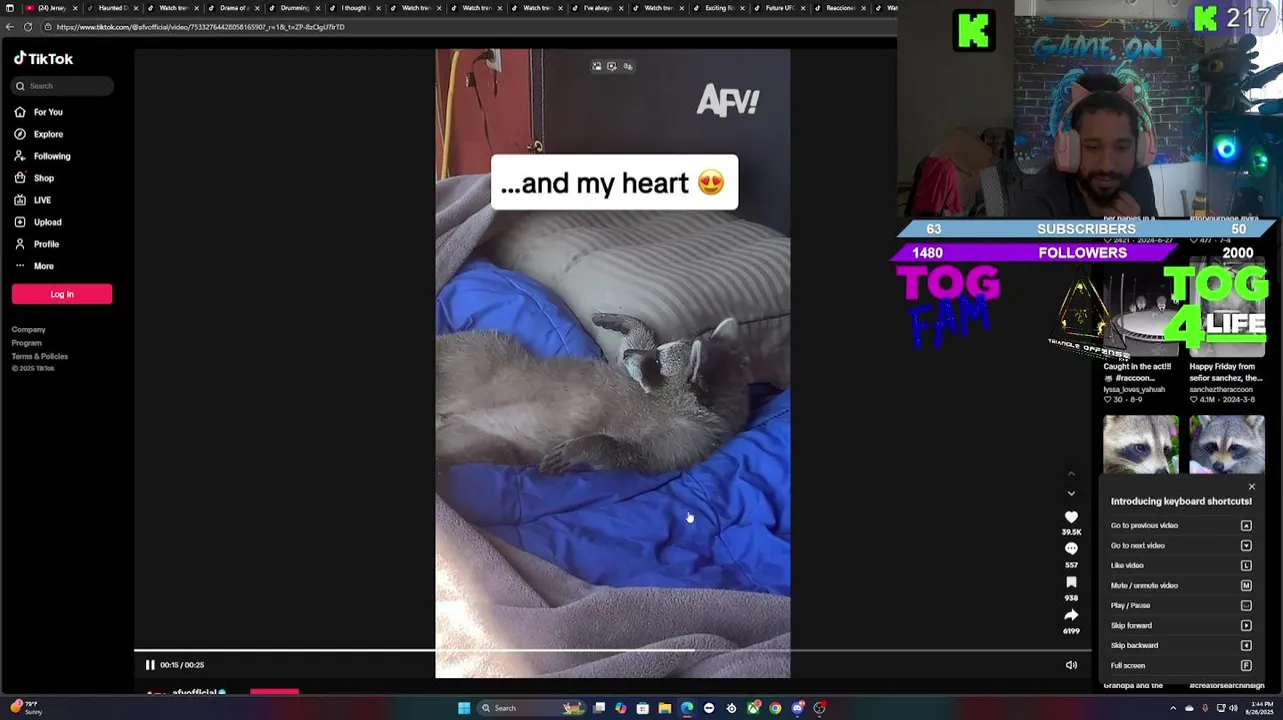
Task: Click the down arrow key icon for Go to next video
Action: pos(1246,545)
